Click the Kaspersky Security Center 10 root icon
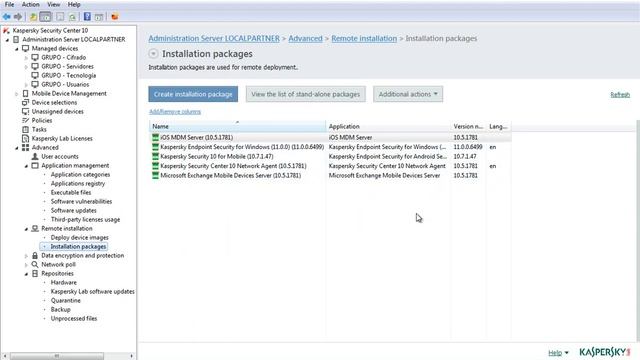The image size is (640, 360). click(x=6, y=31)
